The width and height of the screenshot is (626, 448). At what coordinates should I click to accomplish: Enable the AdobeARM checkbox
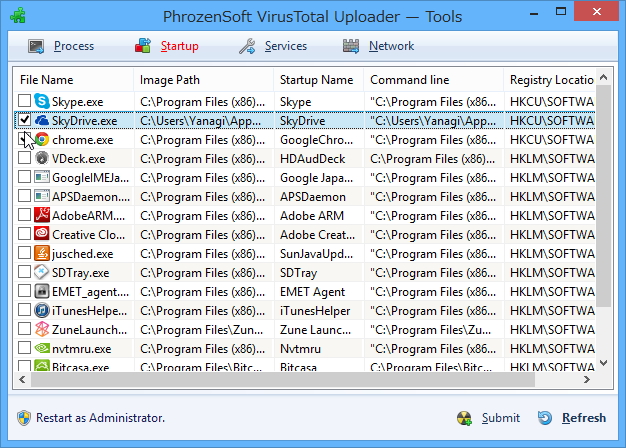(24, 214)
